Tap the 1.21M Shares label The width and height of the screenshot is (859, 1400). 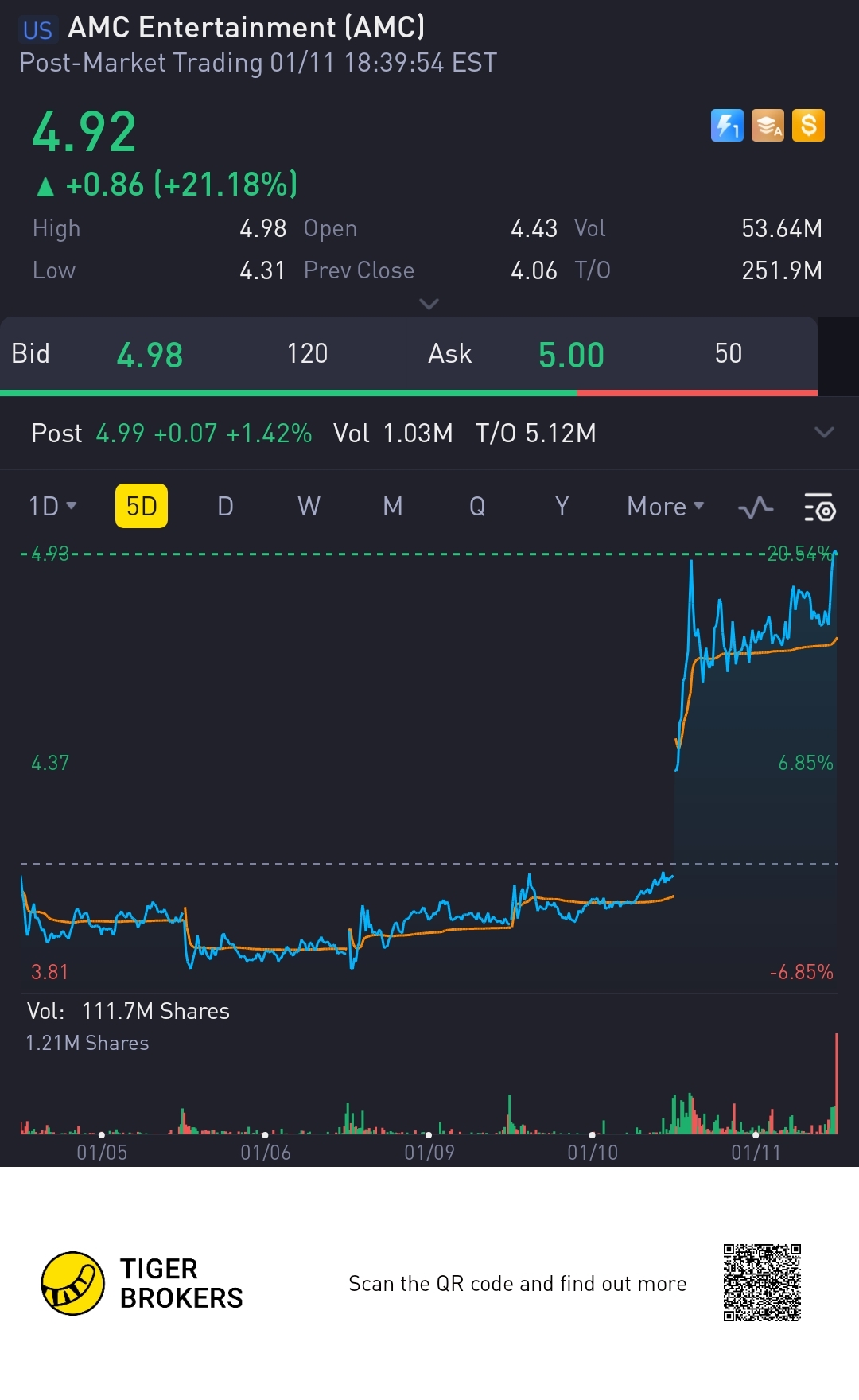point(87,1043)
